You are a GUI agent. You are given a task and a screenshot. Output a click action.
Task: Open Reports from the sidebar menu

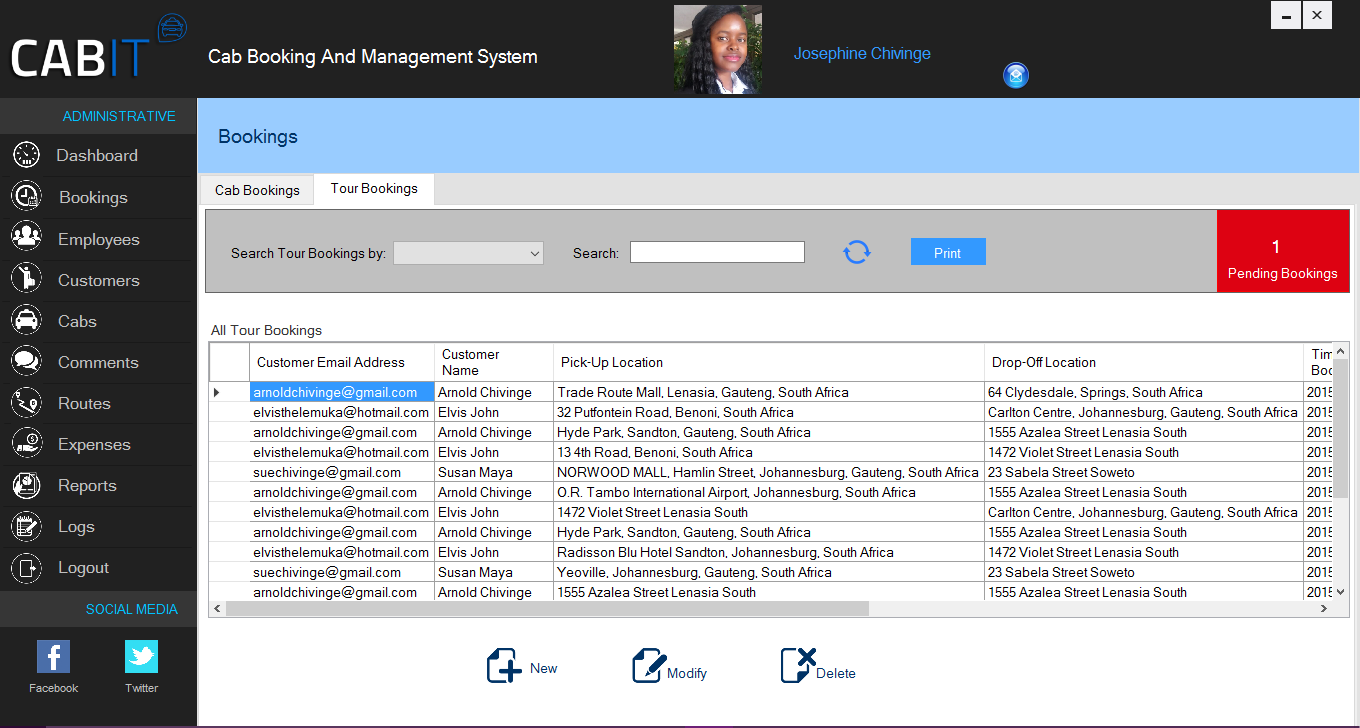(x=87, y=485)
